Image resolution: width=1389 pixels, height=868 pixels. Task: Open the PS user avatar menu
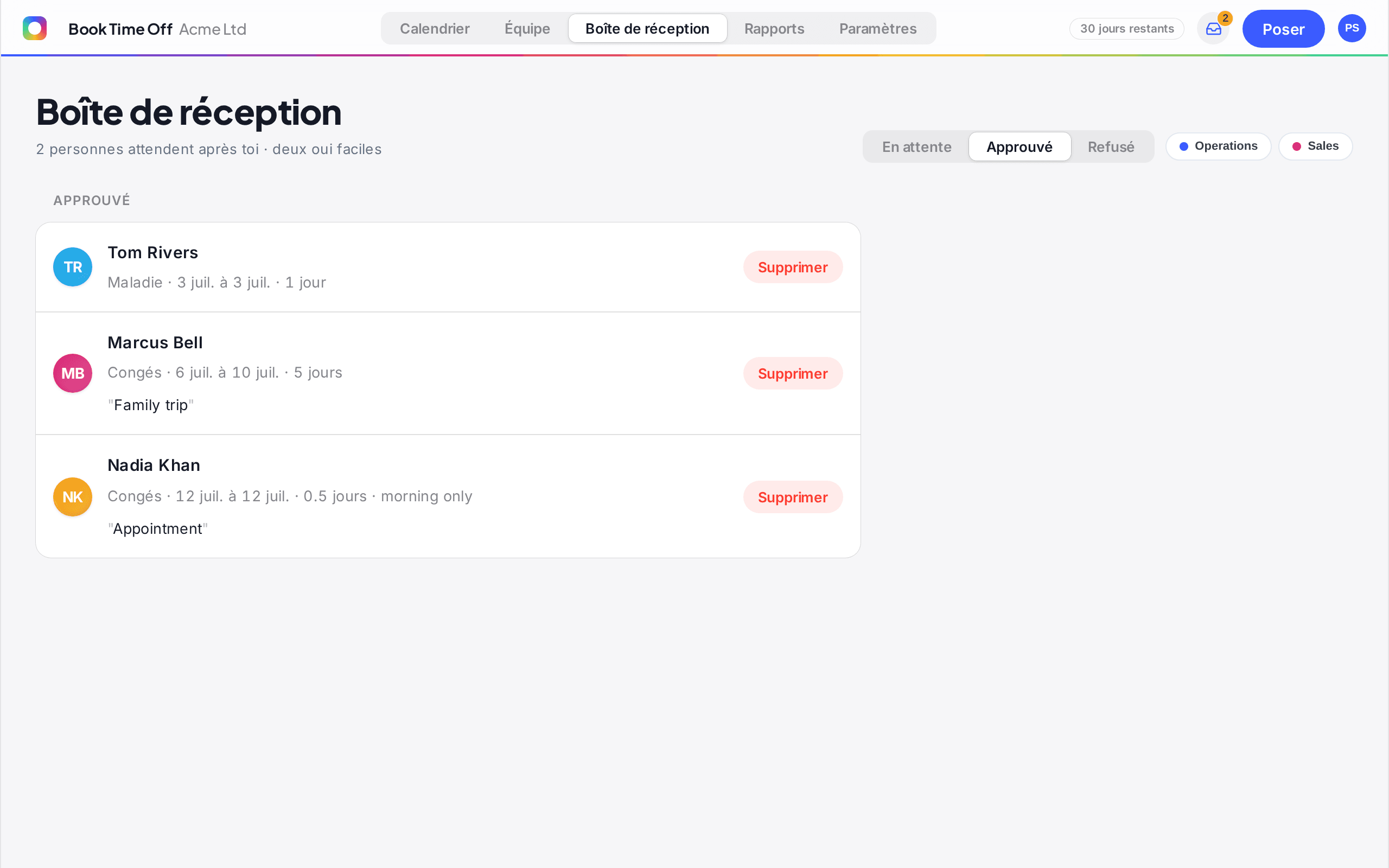point(1352,28)
